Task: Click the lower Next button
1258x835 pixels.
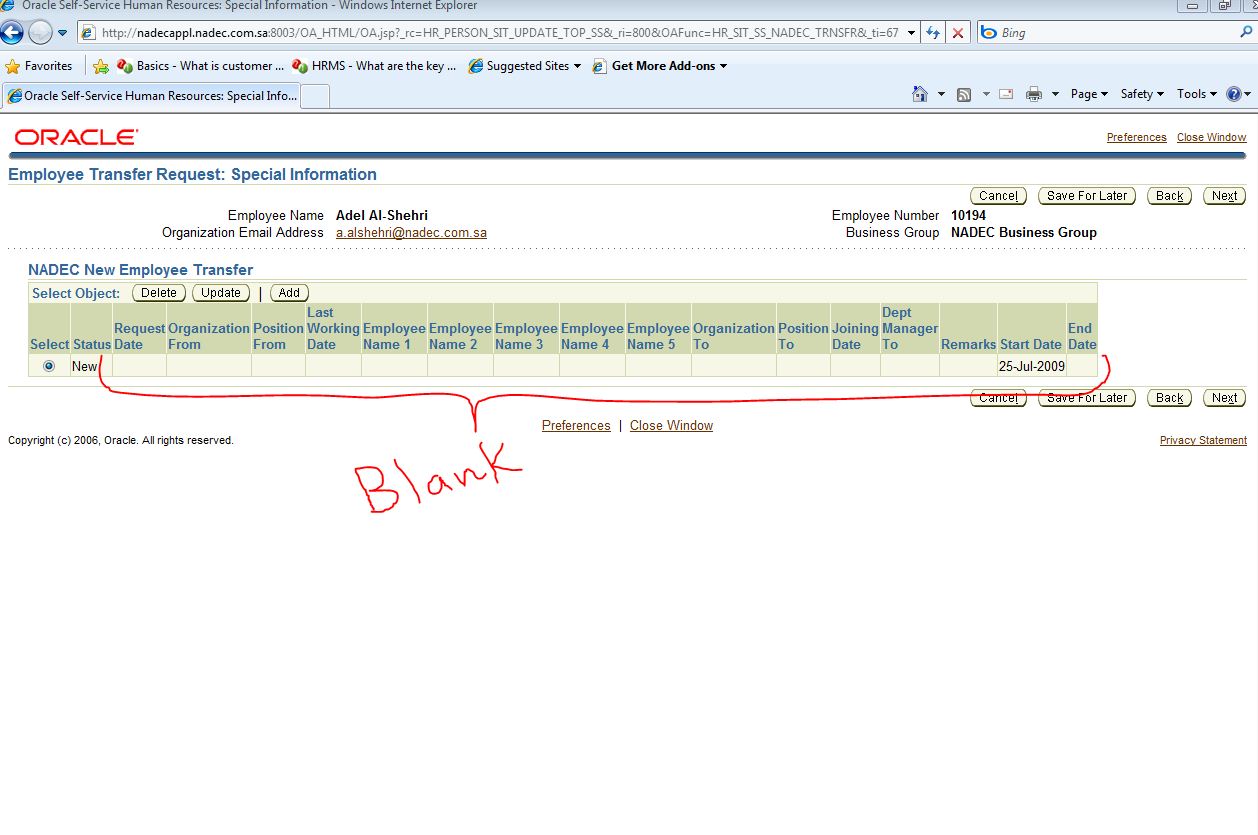Action: tap(1225, 398)
